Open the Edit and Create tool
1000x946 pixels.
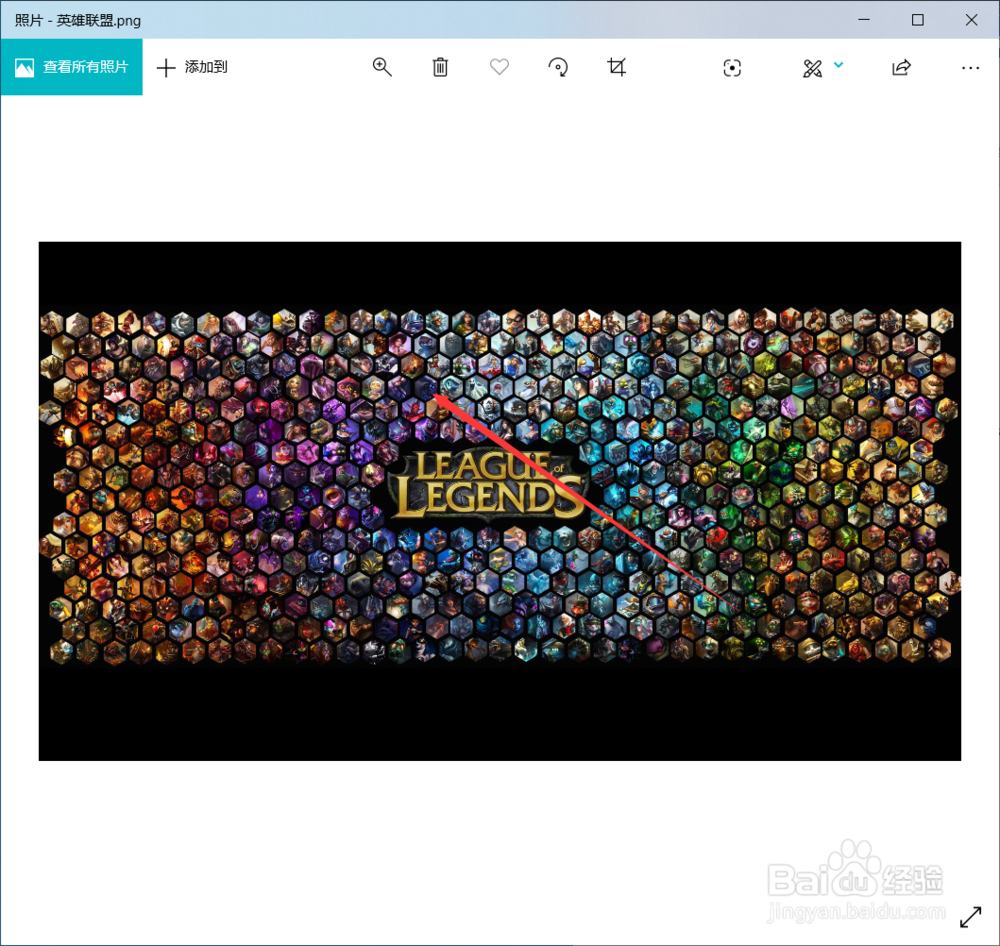(x=812, y=67)
